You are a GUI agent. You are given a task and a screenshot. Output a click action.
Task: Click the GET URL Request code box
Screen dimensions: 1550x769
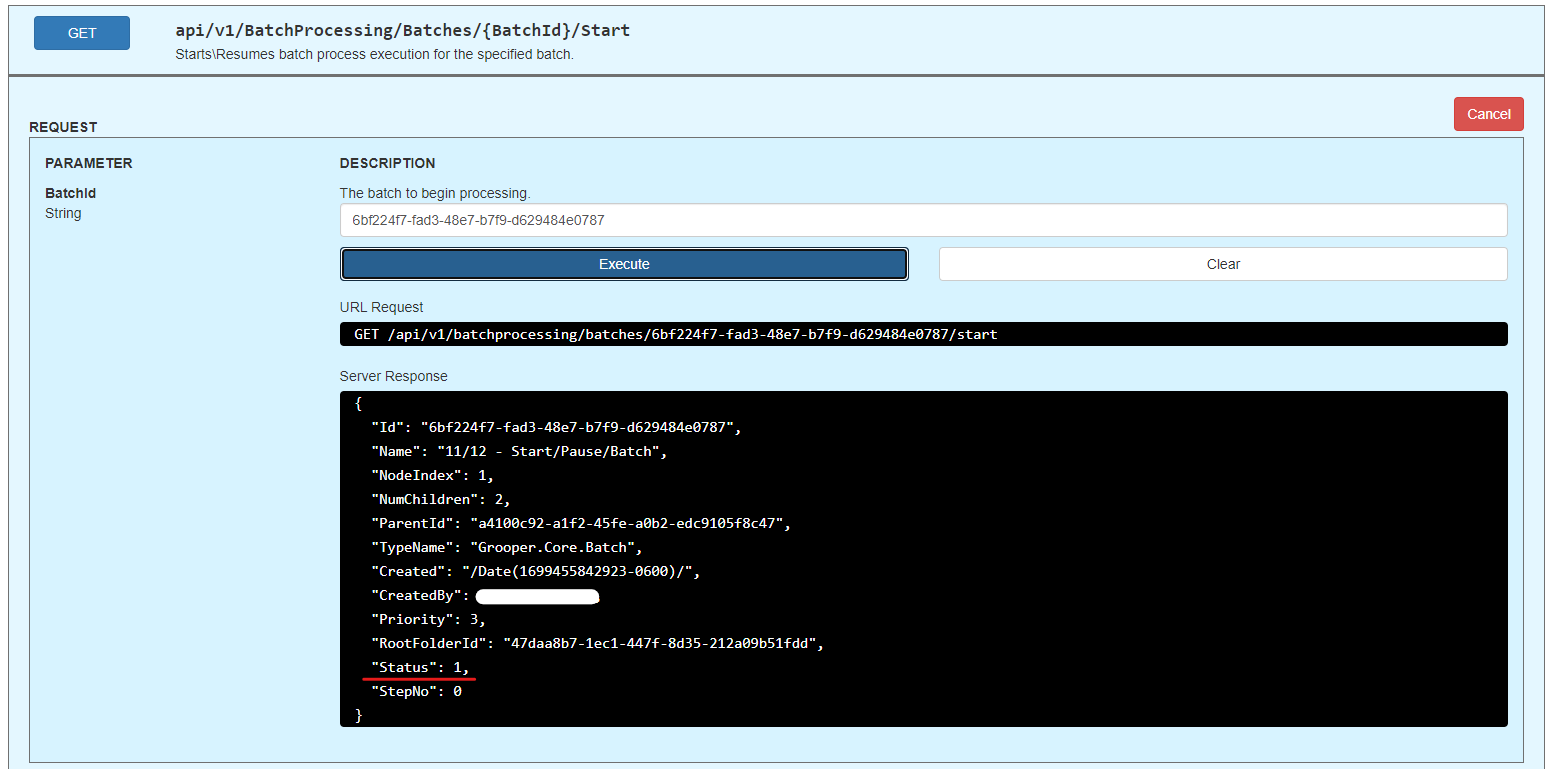tap(922, 334)
